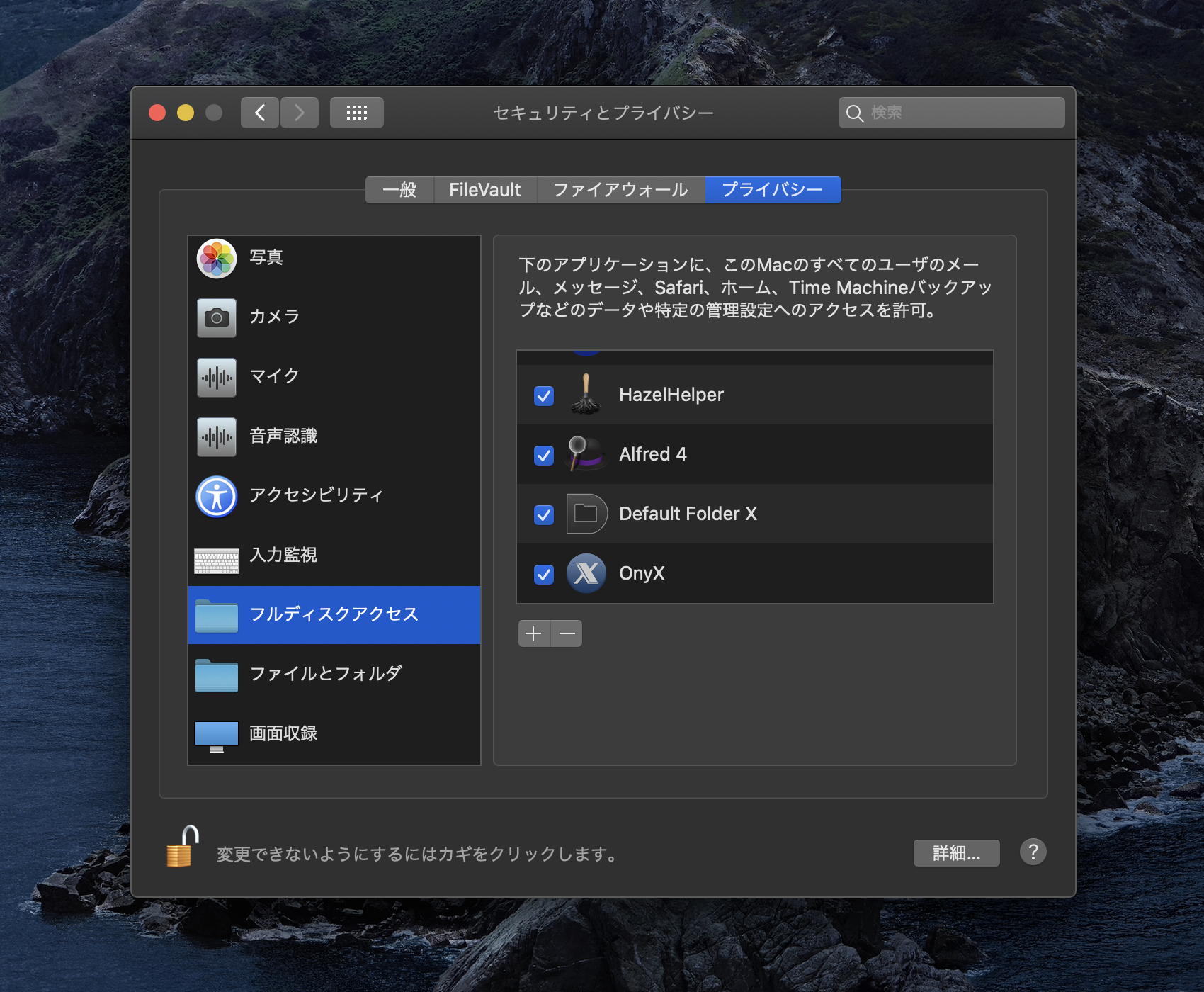
Task: Click the 検索 search field
Action: tap(951, 113)
